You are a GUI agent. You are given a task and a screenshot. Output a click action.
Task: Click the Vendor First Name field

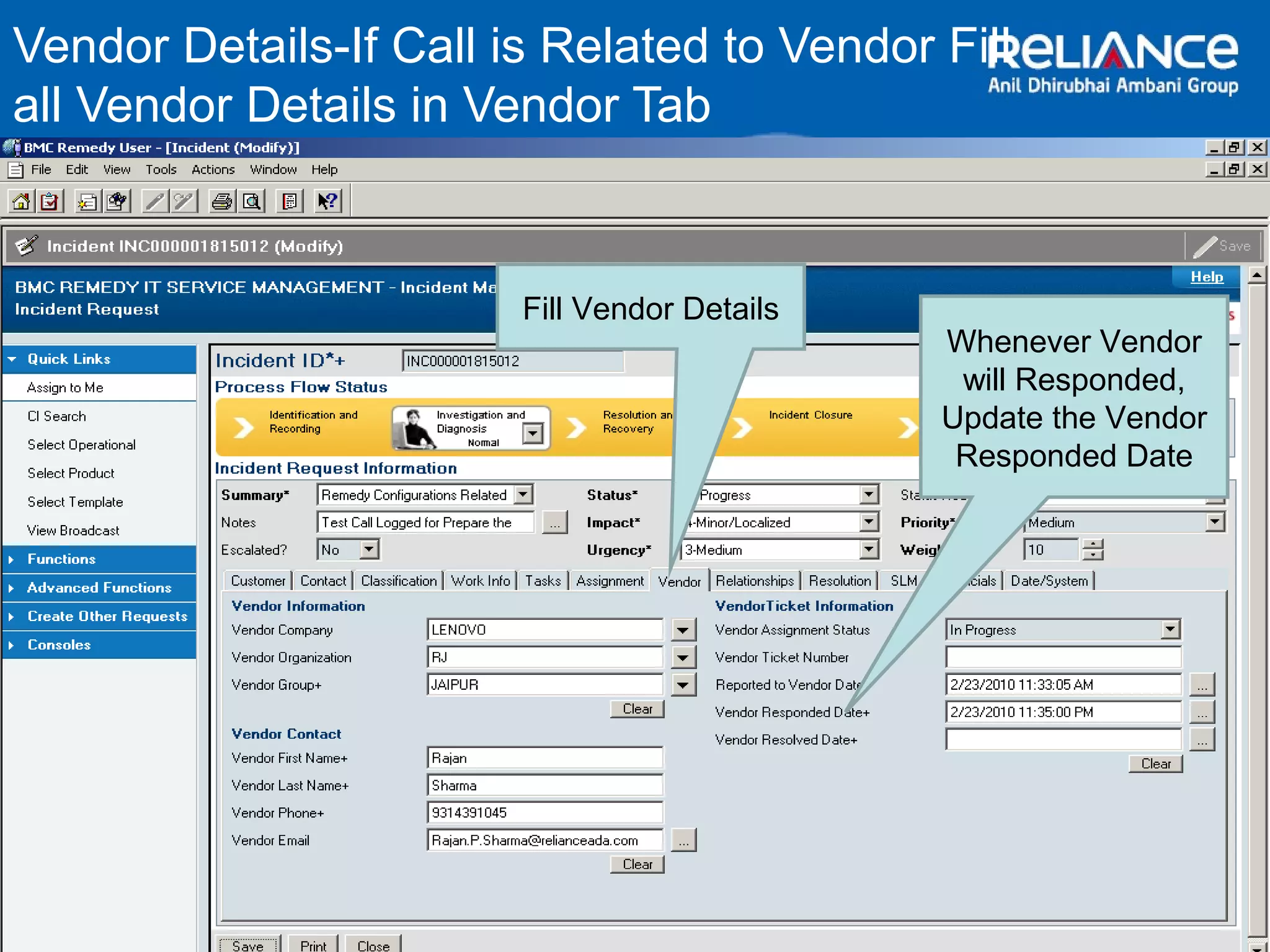545,758
